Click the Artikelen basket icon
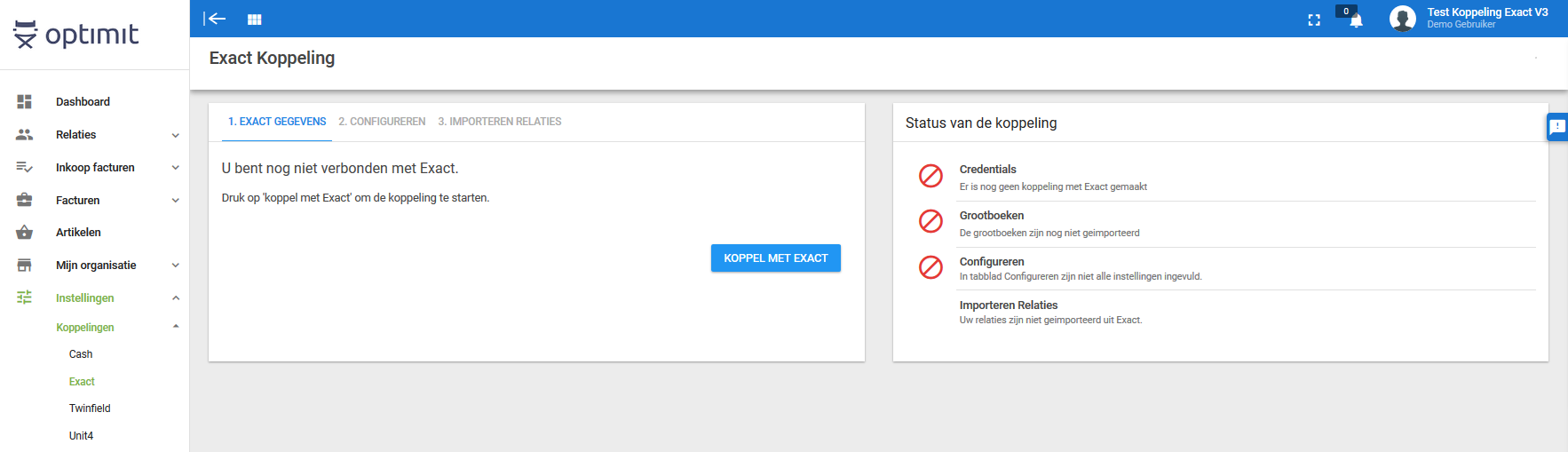The image size is (1568, 452). tap(25, 233)
